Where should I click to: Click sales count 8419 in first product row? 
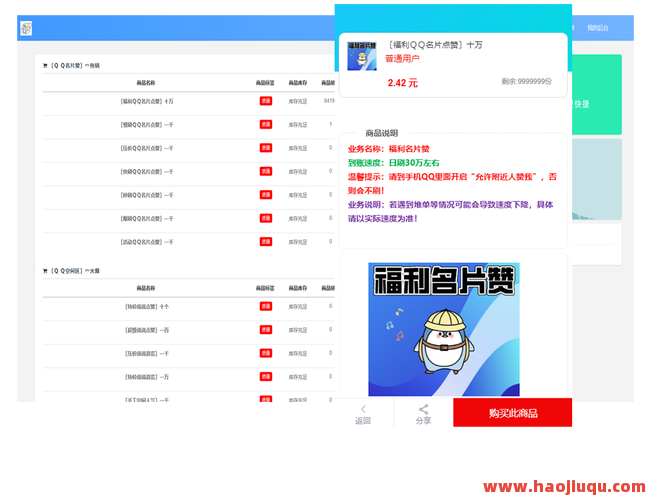click(x=329, y=101)
